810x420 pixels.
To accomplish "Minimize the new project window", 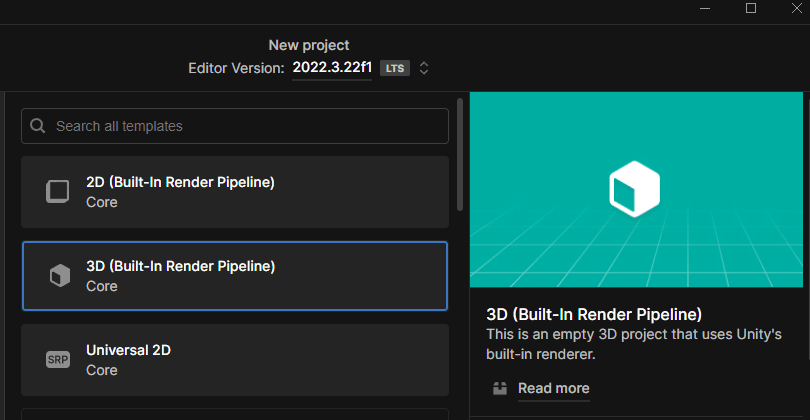I will coord(705,8).
